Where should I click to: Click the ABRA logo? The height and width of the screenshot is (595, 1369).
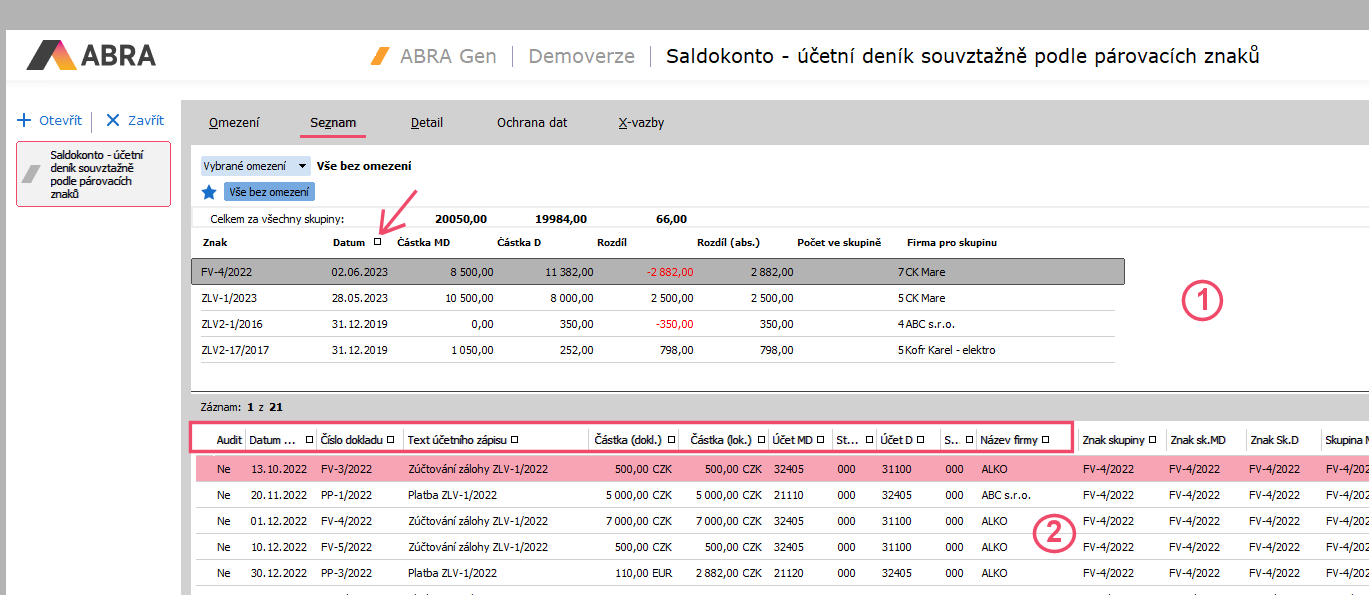point(91,55)
